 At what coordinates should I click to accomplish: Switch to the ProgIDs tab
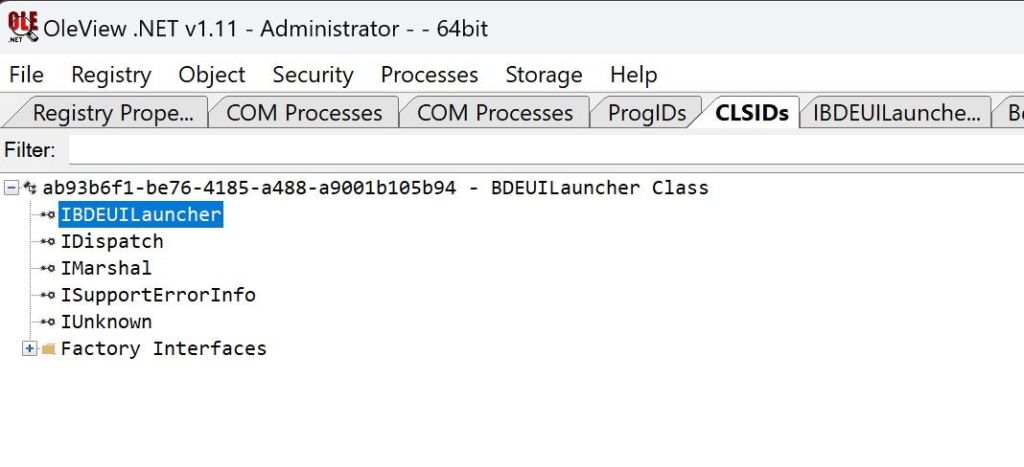647,113
